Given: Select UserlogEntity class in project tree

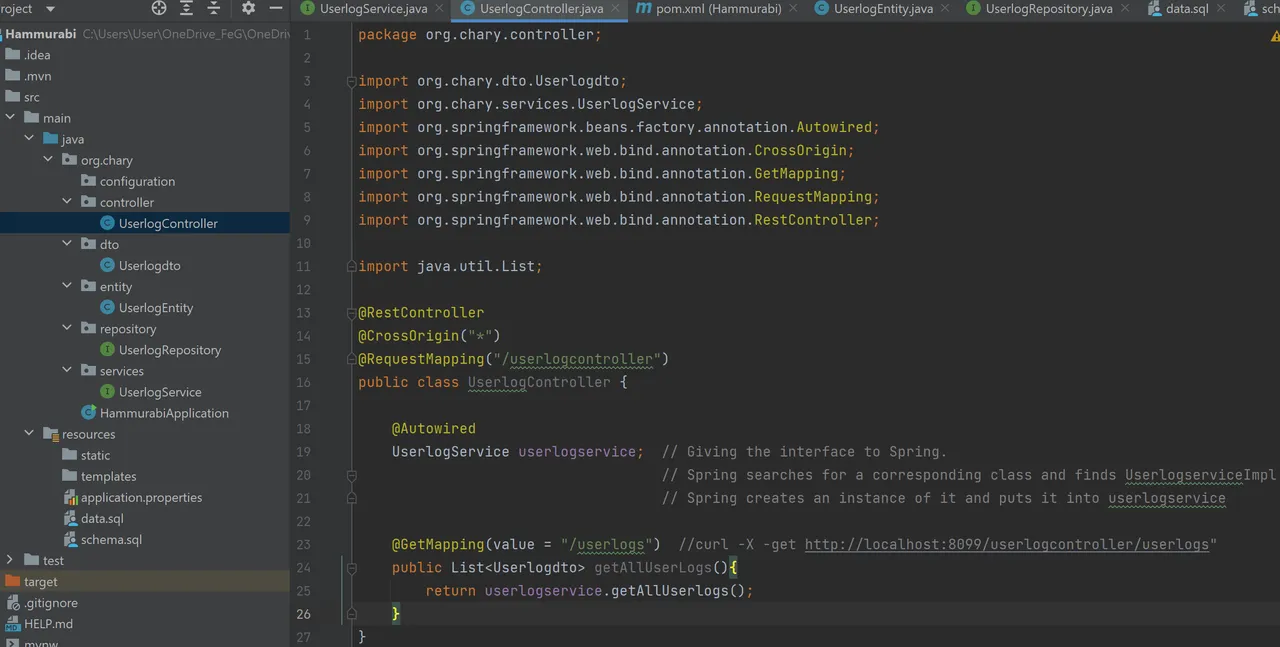Looking at the screenshot, I should pos(145,308).
